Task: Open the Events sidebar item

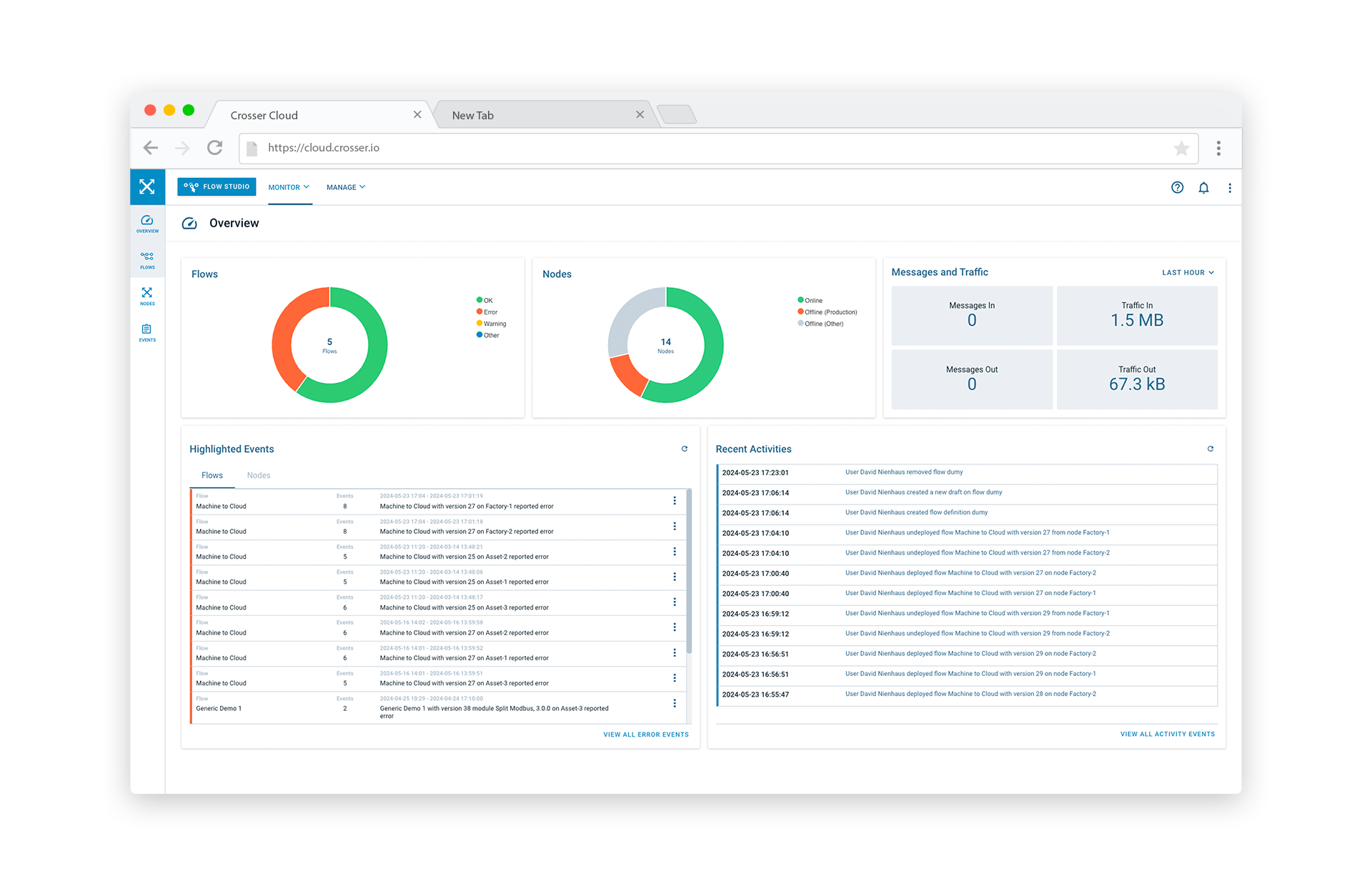Action: pos(147,333)
